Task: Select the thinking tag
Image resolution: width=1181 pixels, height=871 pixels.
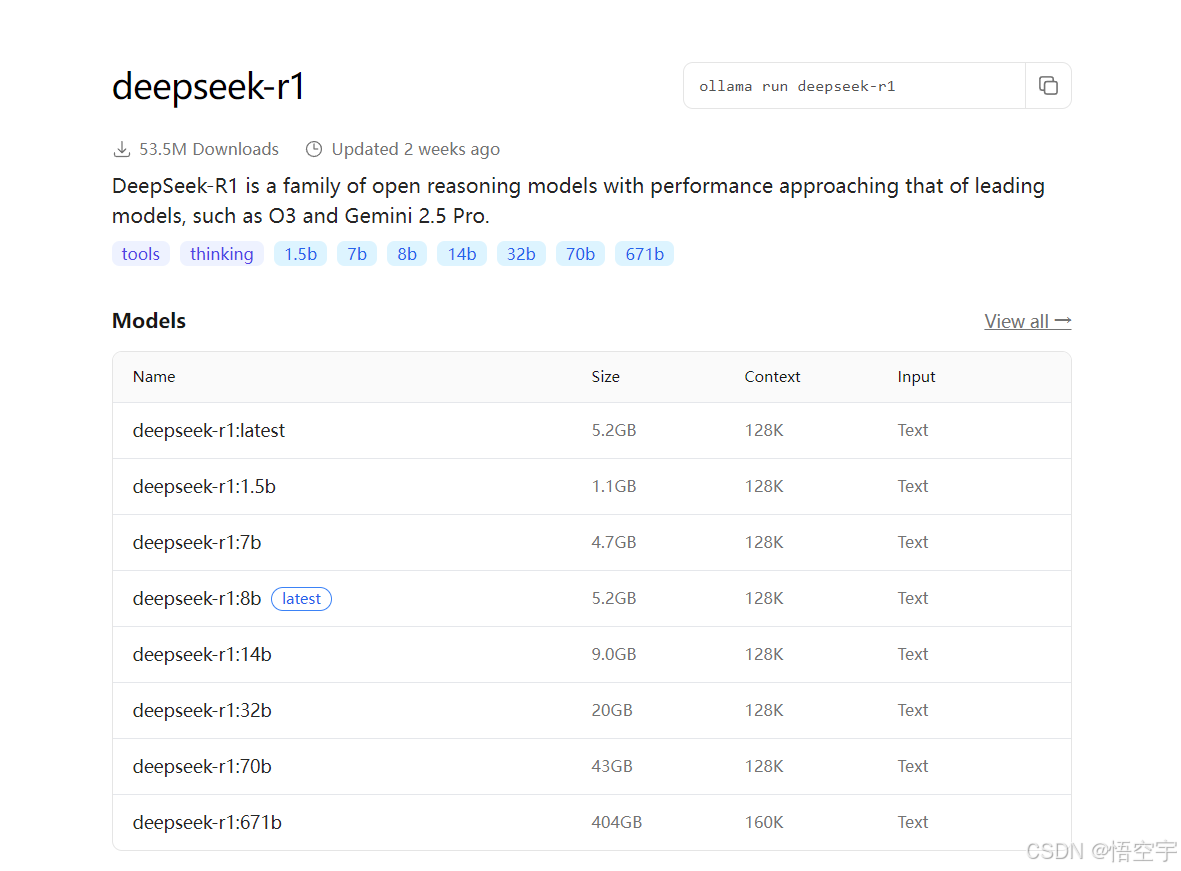Action: pos(221,254)
